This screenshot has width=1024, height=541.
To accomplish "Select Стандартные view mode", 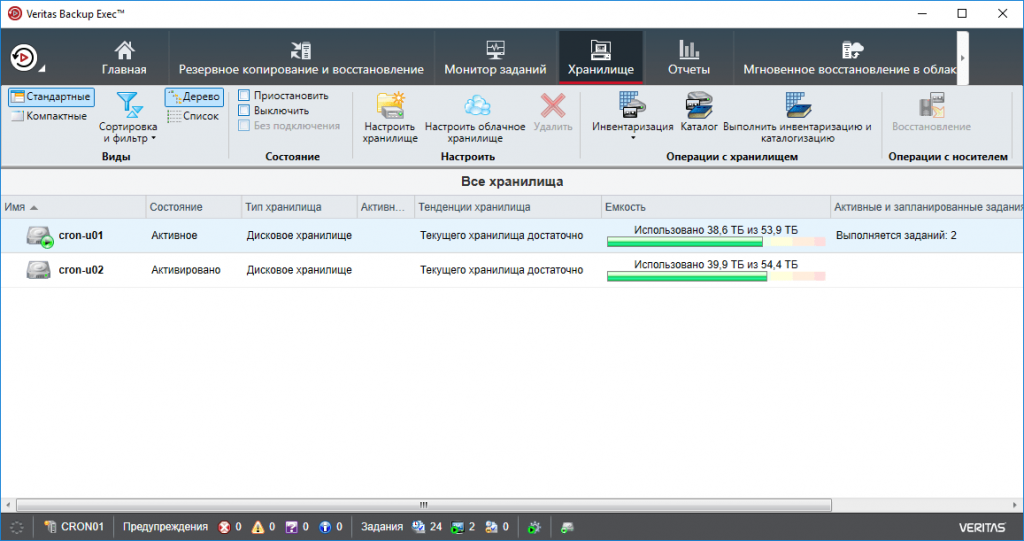I will click(x=52, y=97).
